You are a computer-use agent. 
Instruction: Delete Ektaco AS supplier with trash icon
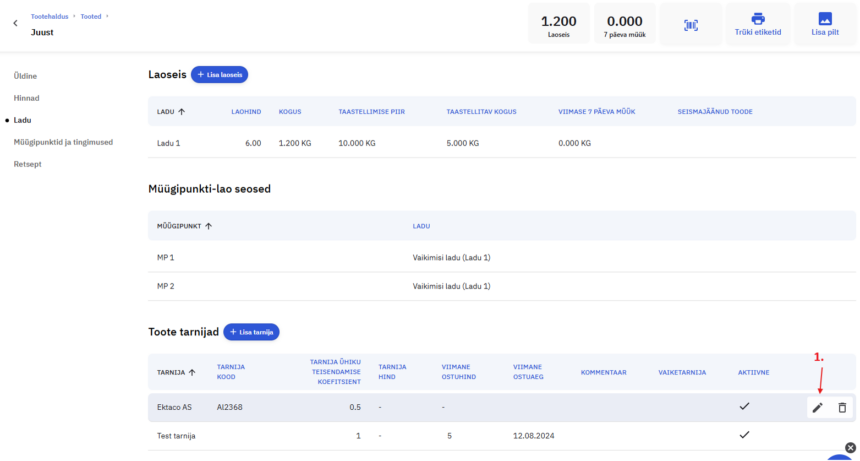[x=842, y=408]
